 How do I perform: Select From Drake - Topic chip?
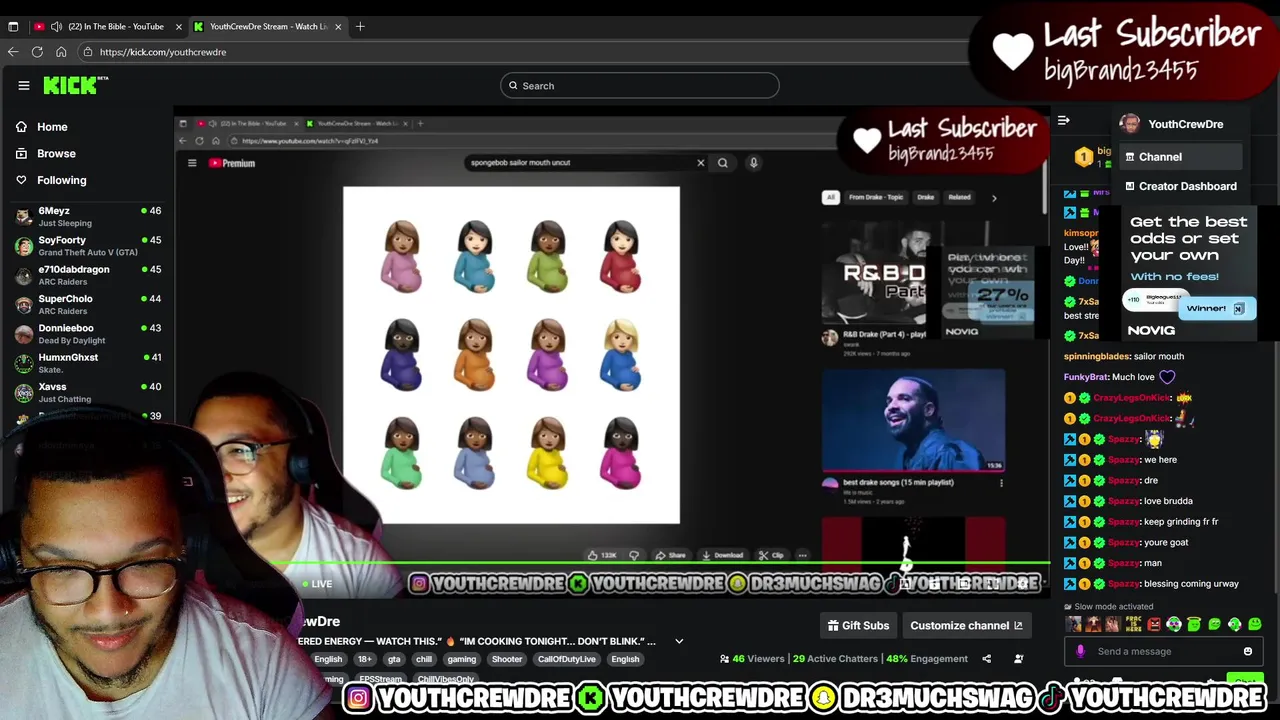tap(875, 197)
